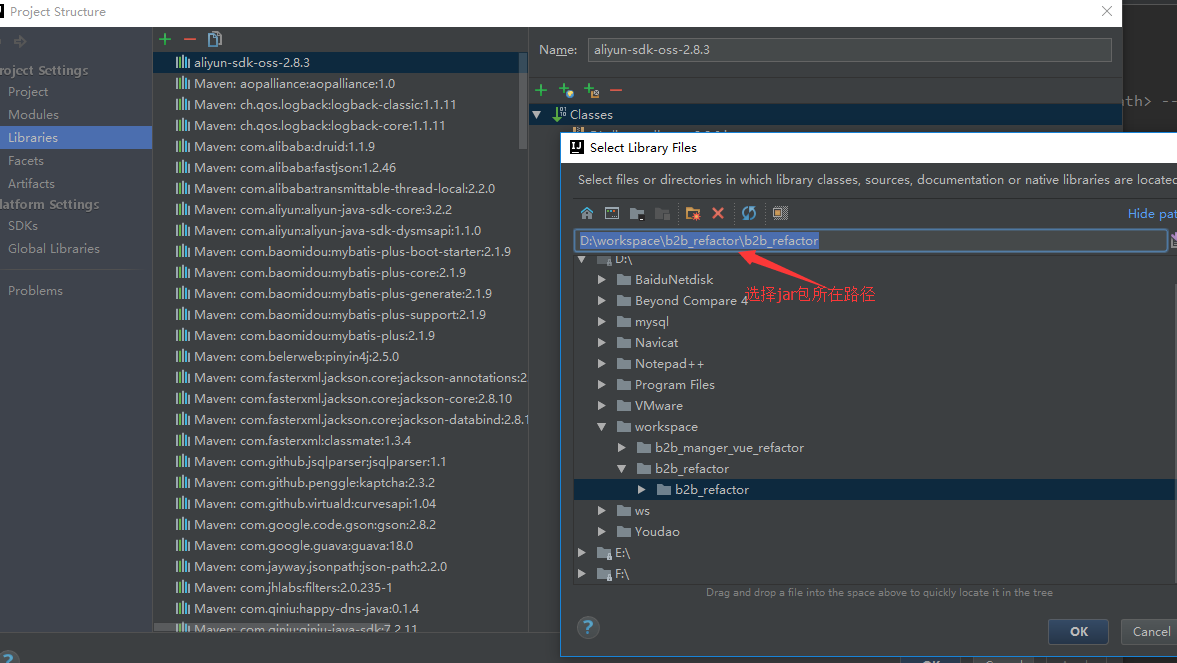Click the green add library plus icon
The width and height of the screenshot is (1177, 663).
point(165,39)
